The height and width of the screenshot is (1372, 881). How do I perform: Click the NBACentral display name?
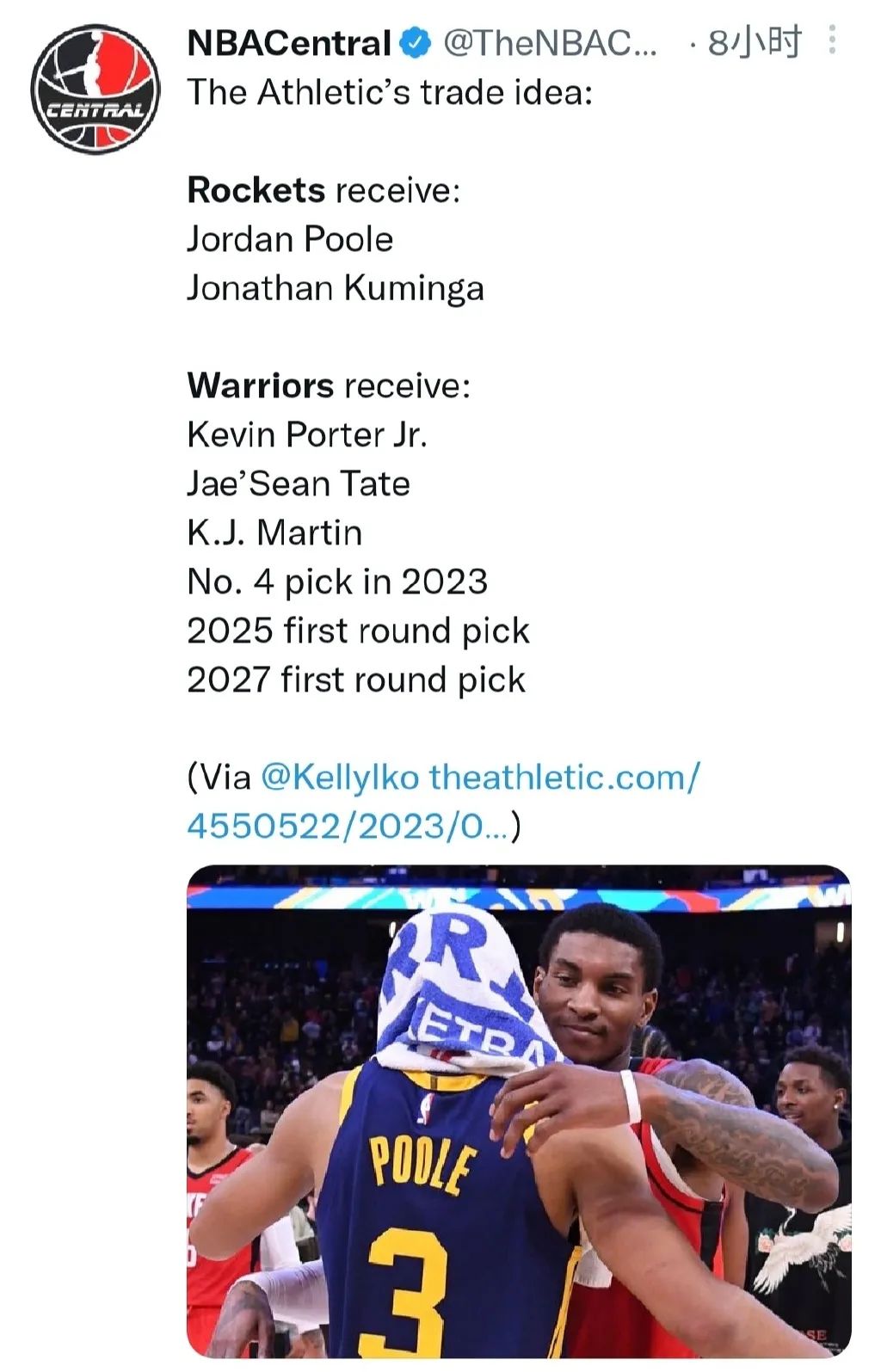(289, 43)
